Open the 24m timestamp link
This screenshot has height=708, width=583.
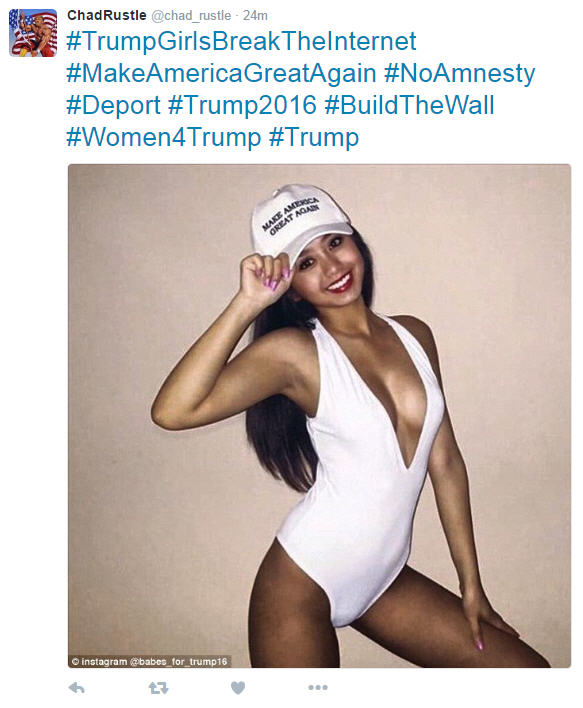(255, 16)
